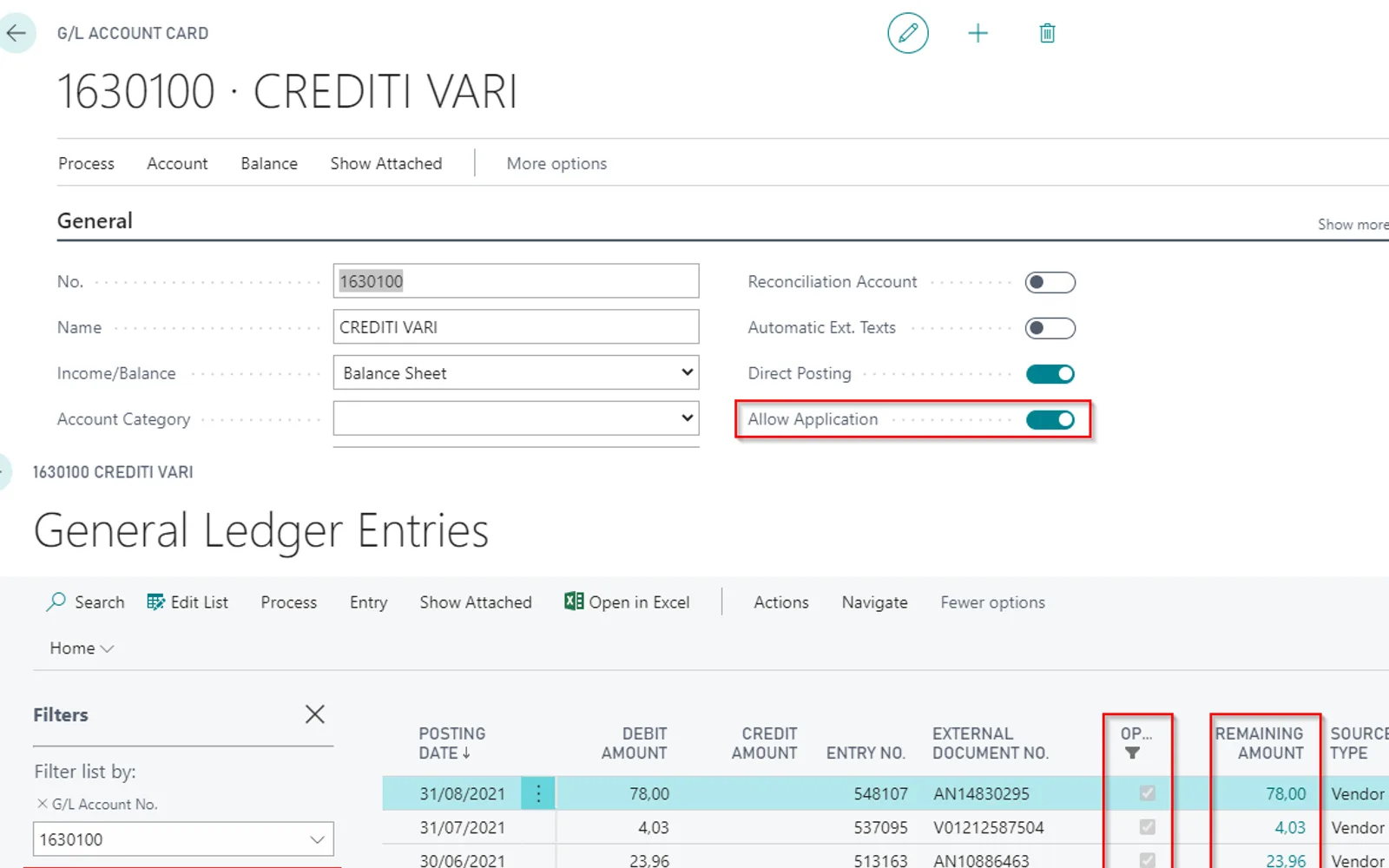Click the No. input field
Image resolution: width=1389 pixels, height=868 pixels.
click(x=516, y=281)
